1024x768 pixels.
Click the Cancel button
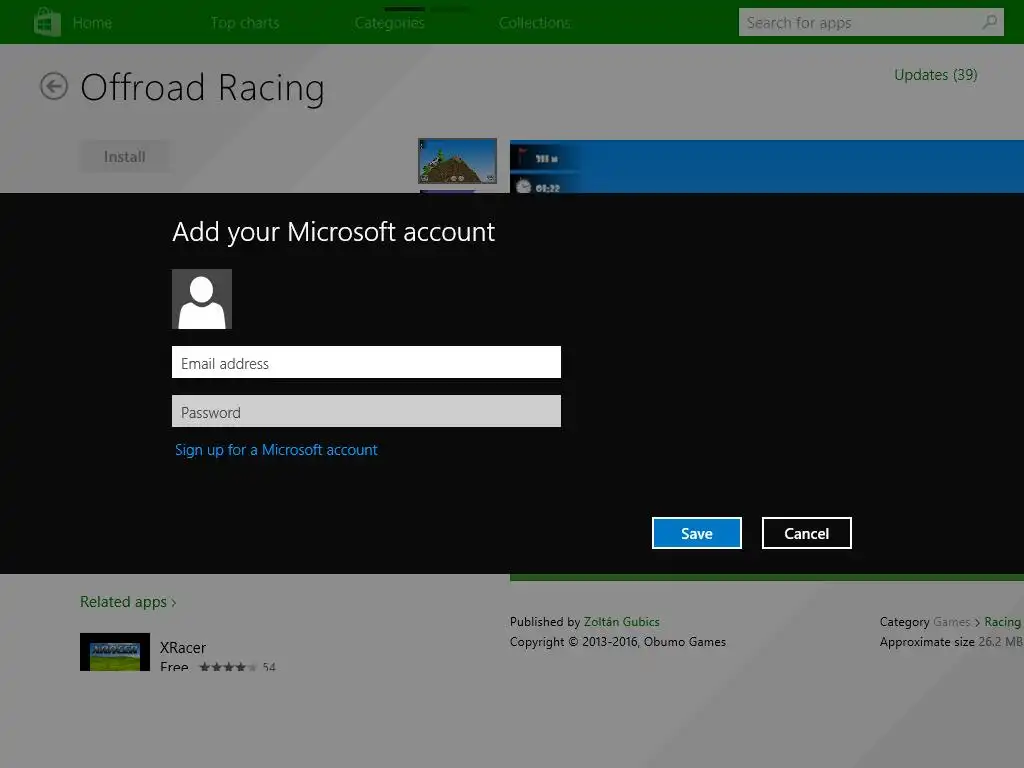point(807,533)
